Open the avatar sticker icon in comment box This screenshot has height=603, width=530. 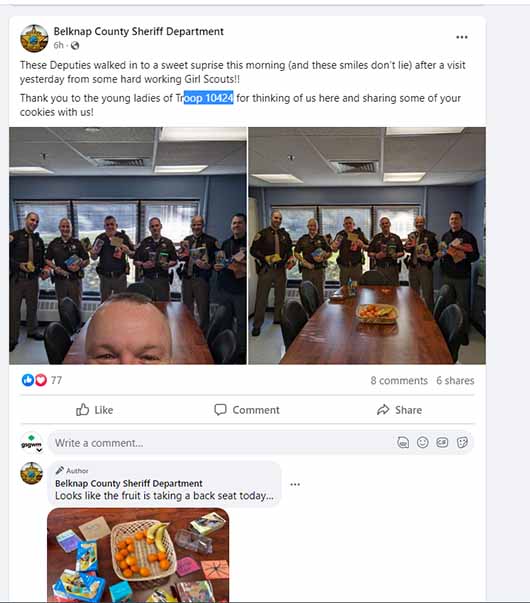click(x=403, y=443)
